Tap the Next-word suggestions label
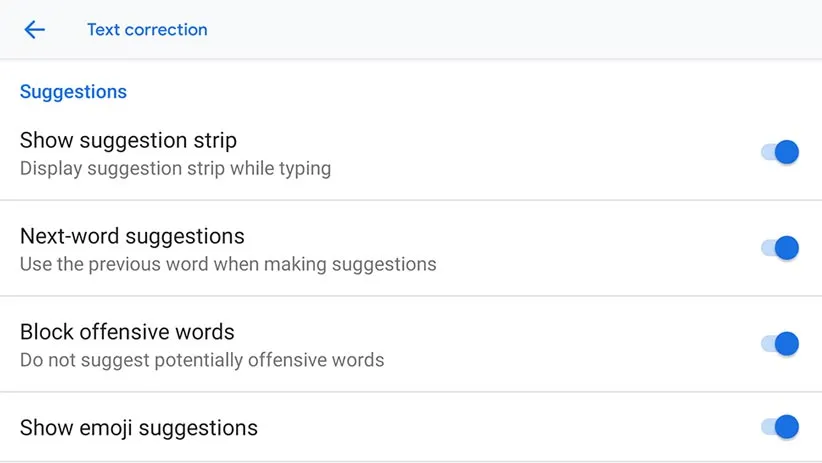 pyautogui.click(x=132, y=237)
